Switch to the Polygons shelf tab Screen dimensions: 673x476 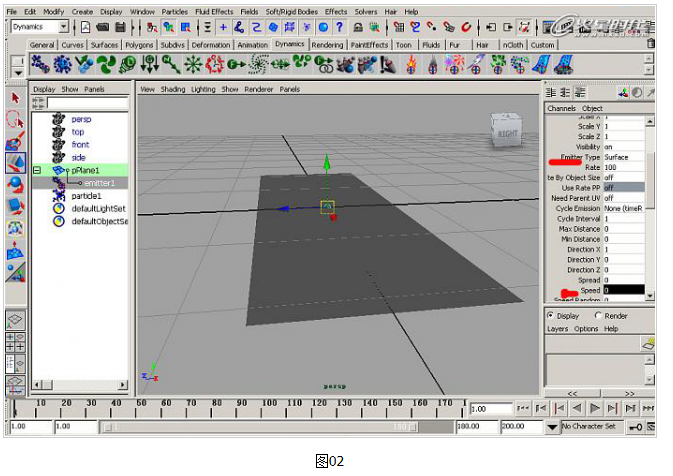click(x=139, y=45)
